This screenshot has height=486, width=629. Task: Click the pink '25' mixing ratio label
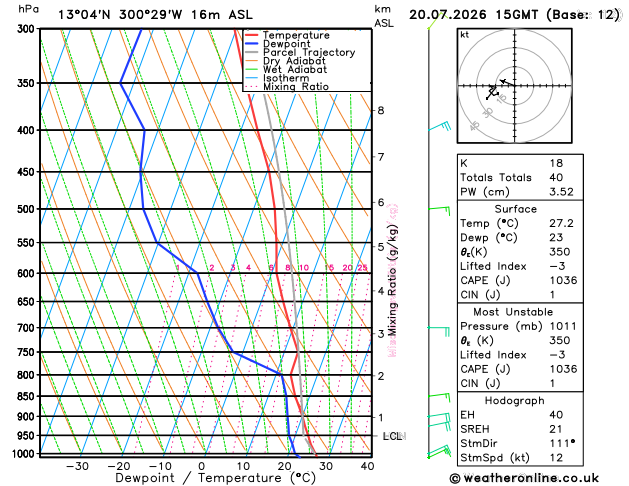pyautogui.click(x=362, y=267)
